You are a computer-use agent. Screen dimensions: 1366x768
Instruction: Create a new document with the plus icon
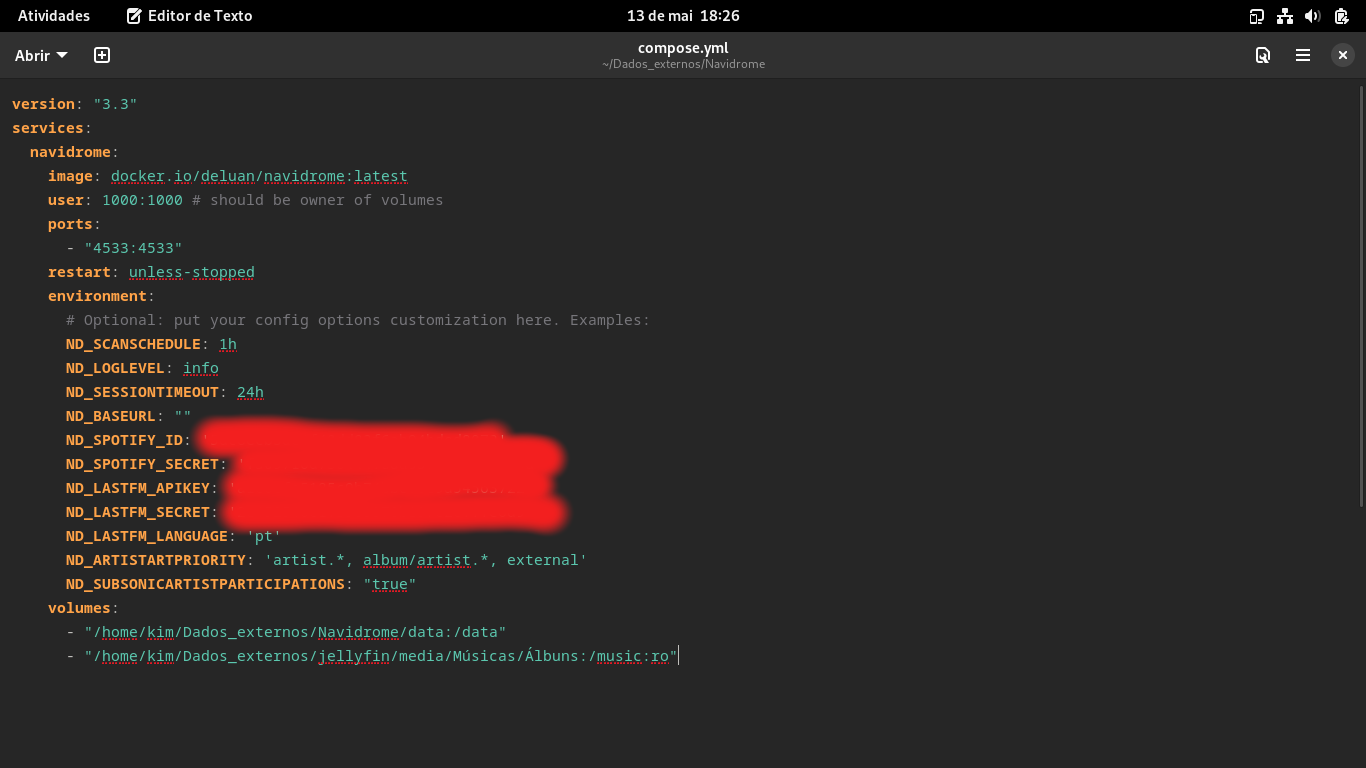point(102,56)
